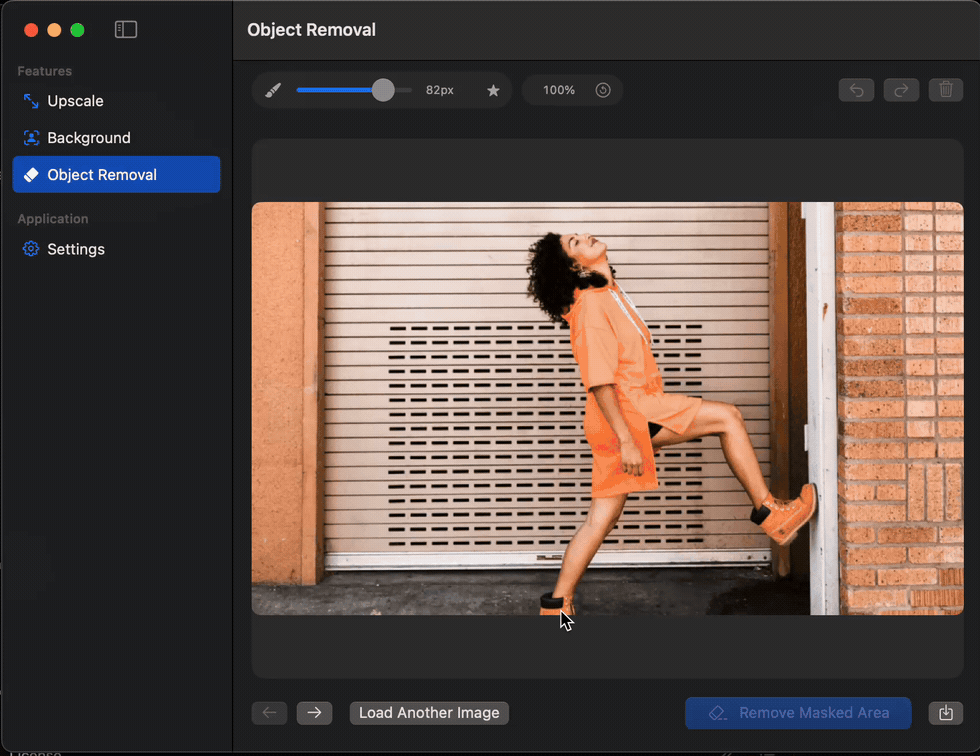980x756 pixels.
Task: Click the yellow minimize window button
Action: (x=54, y=30)
